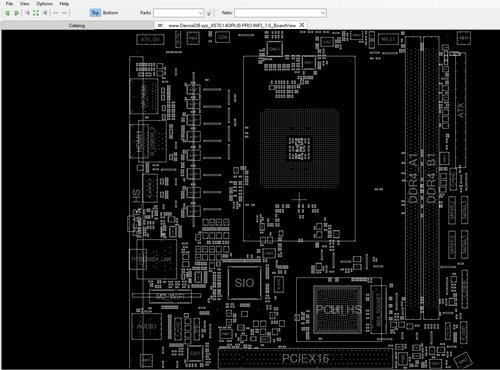Select the PCIEX16 slot on the board
This screenshot has width=500, height=370.
pyautogui.click(x=305, y=359)
